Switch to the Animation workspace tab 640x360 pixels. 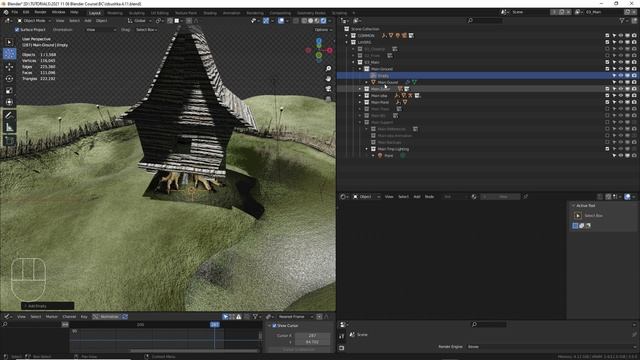[231, 13]
